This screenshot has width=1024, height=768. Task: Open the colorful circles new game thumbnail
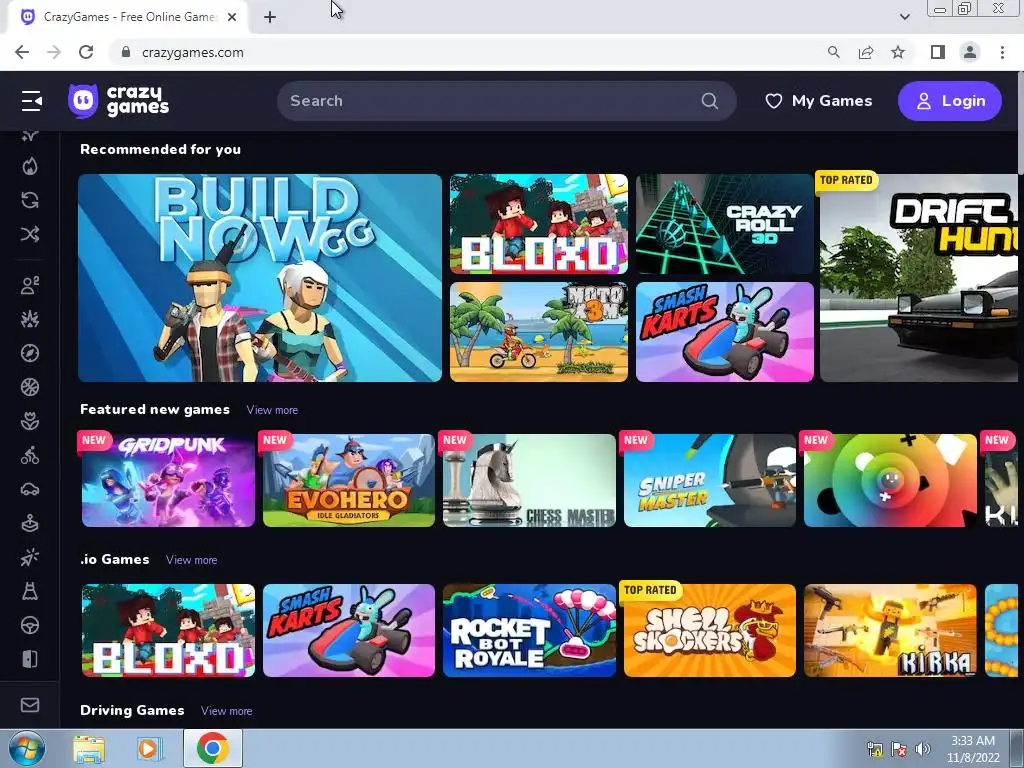point(890,481)
